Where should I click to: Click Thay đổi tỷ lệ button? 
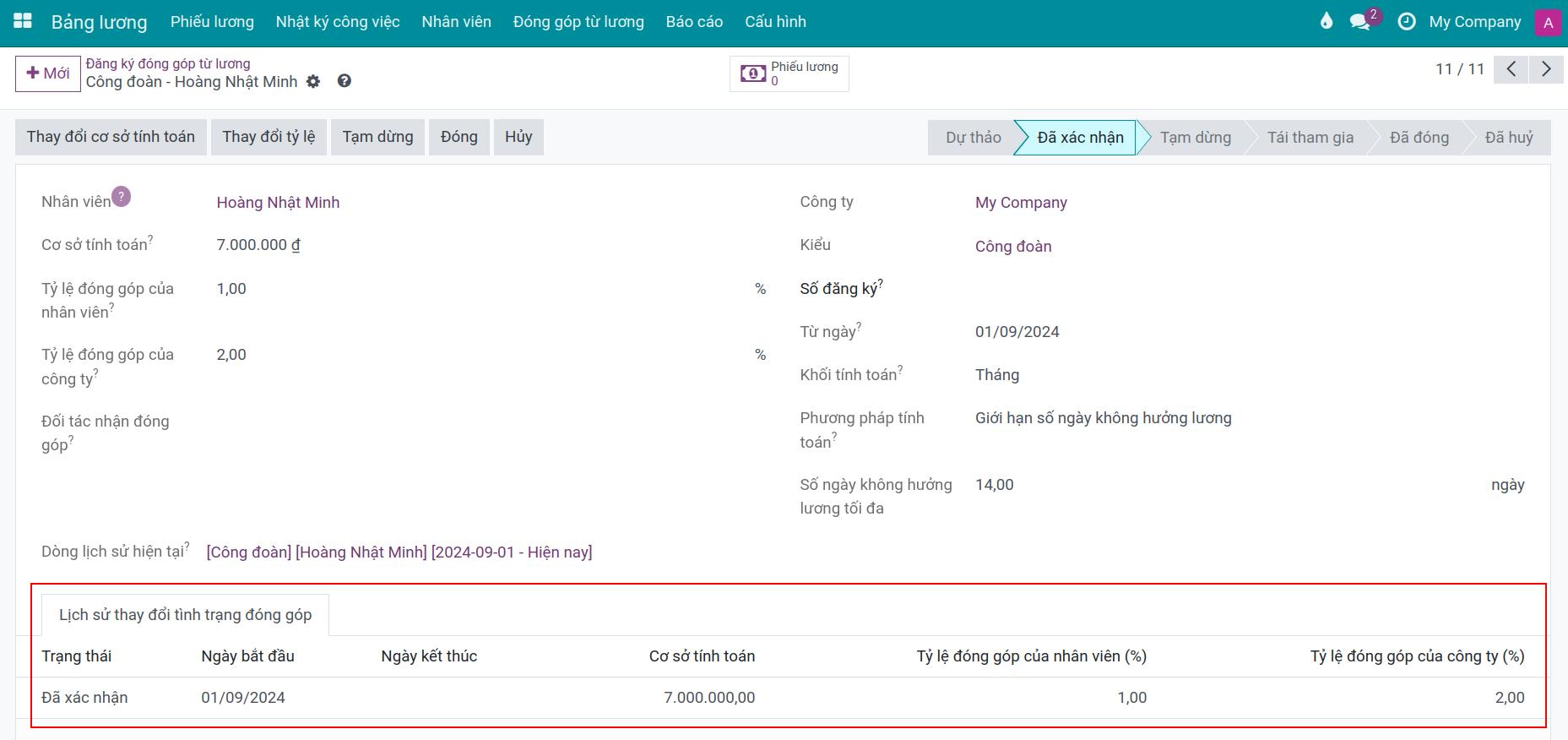[x=269, y=137]
